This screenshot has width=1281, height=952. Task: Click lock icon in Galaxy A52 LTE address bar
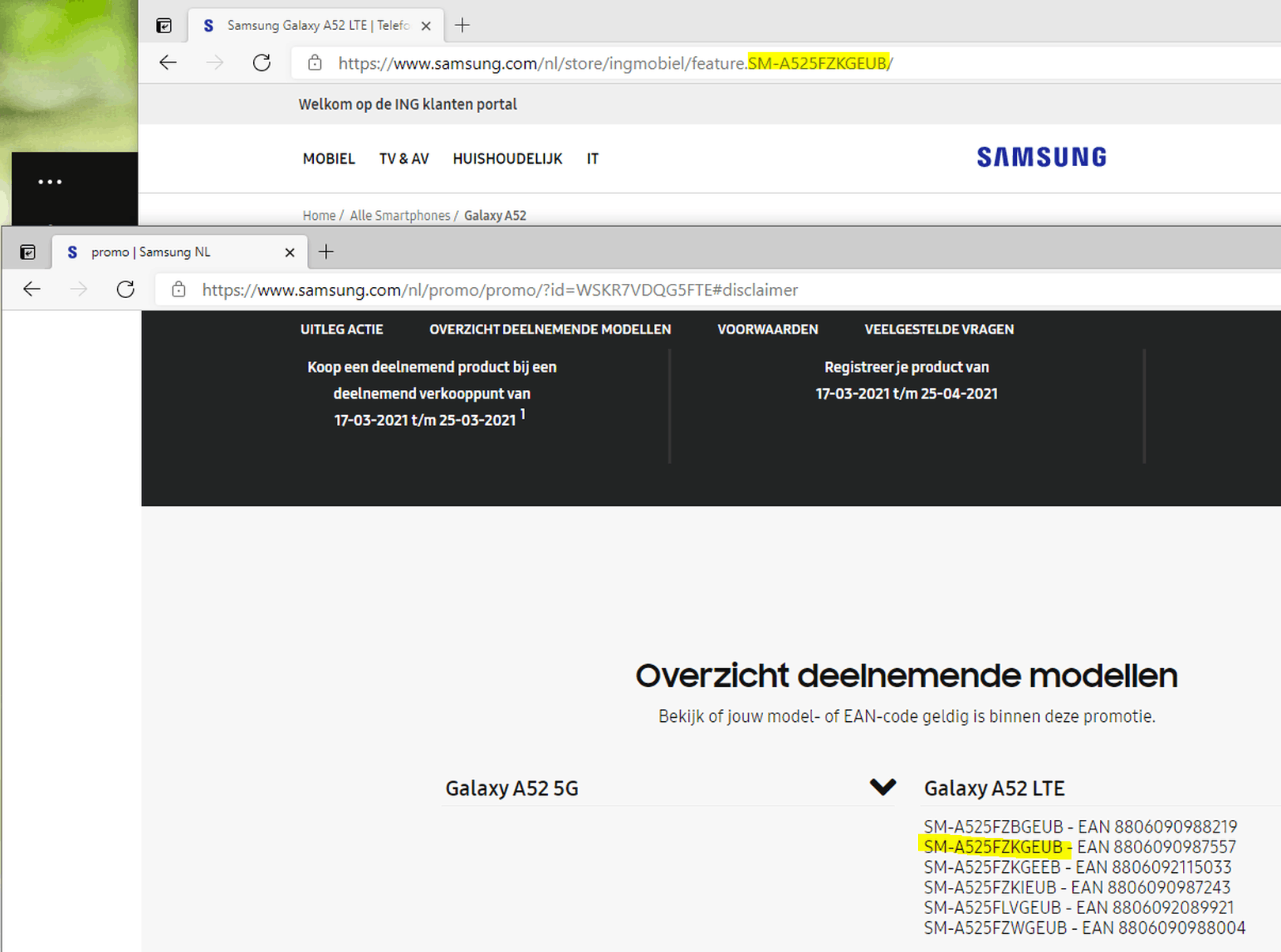point(315,62)
